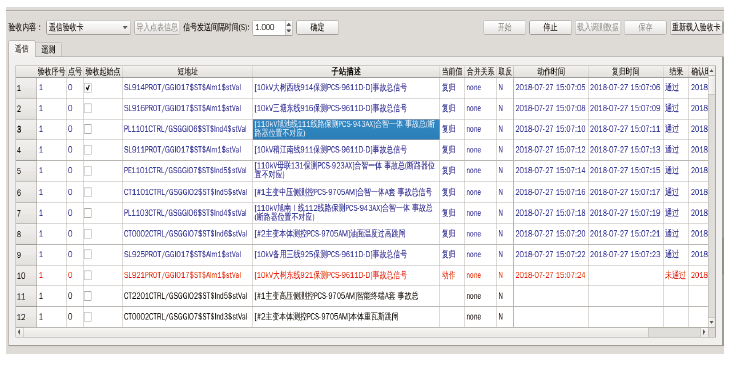This screenshot has width=732, height=365.
Task: Click the 110kV母联131保测PCS-923AX description cell
Action: tap(346, 171)
